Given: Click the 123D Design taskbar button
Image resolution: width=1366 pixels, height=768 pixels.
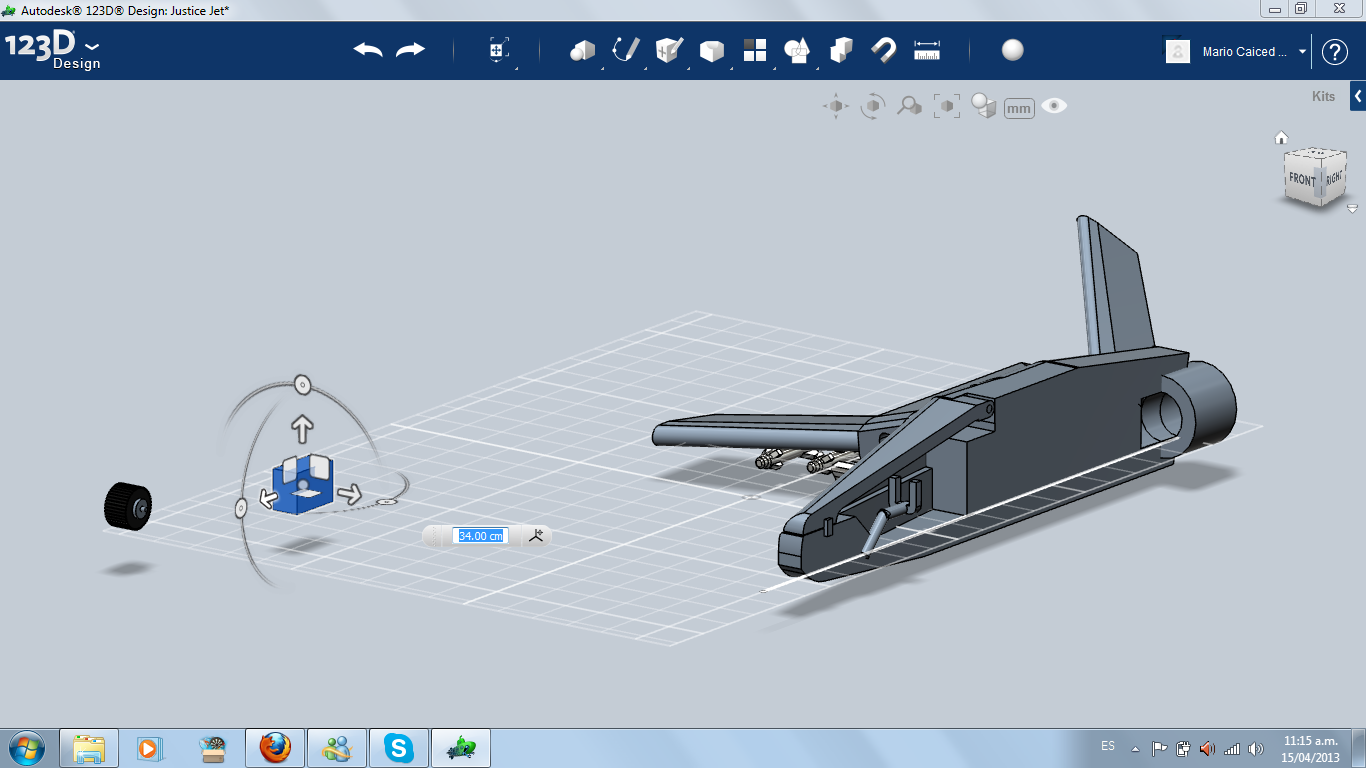Looking at the screenshot, I should click(460, 748).
